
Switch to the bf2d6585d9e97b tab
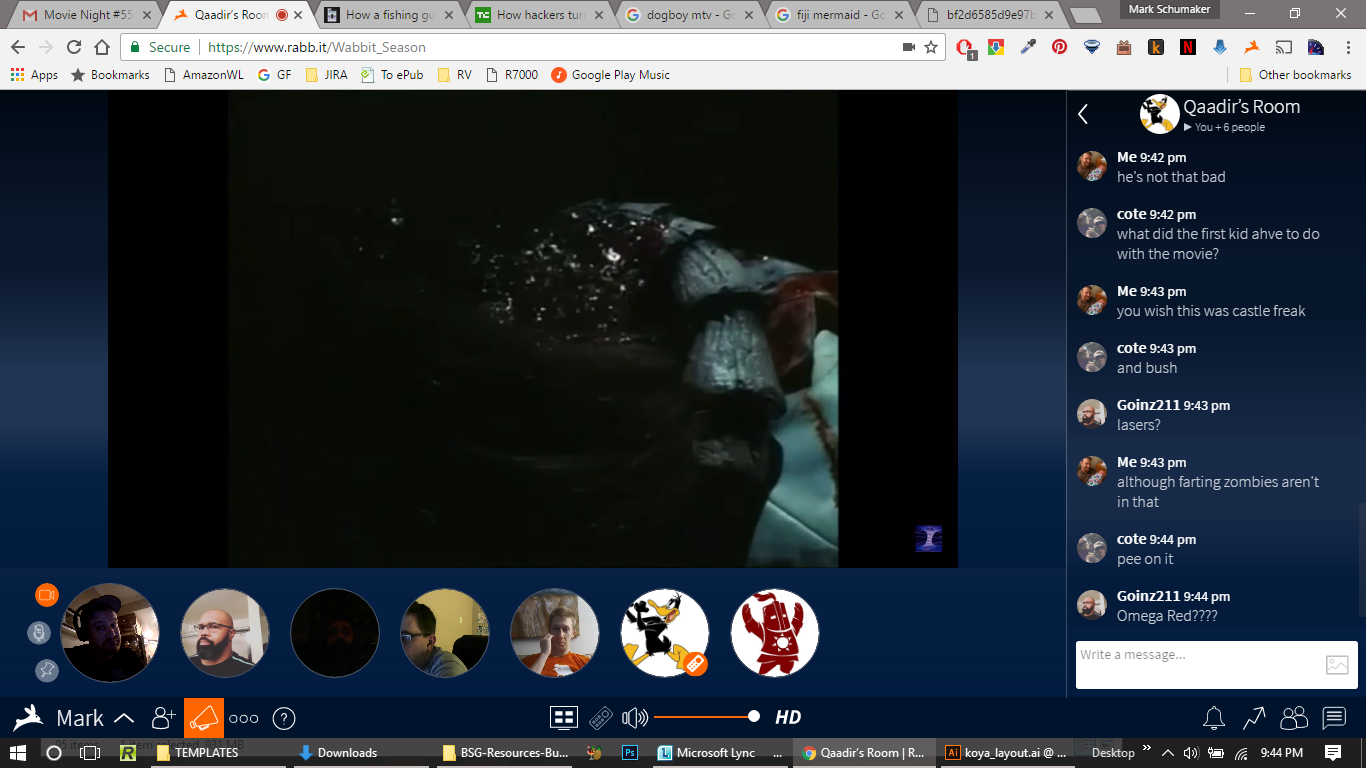991,15
